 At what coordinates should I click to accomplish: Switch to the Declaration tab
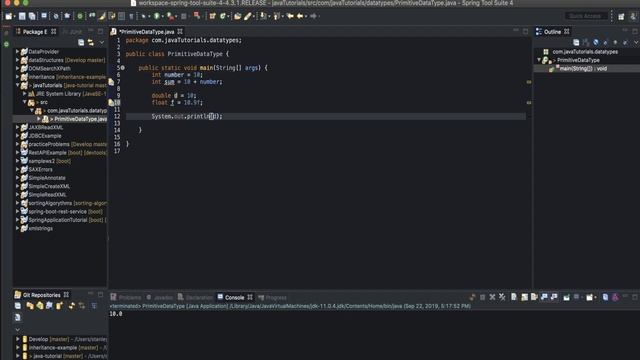tap(196, 298)
